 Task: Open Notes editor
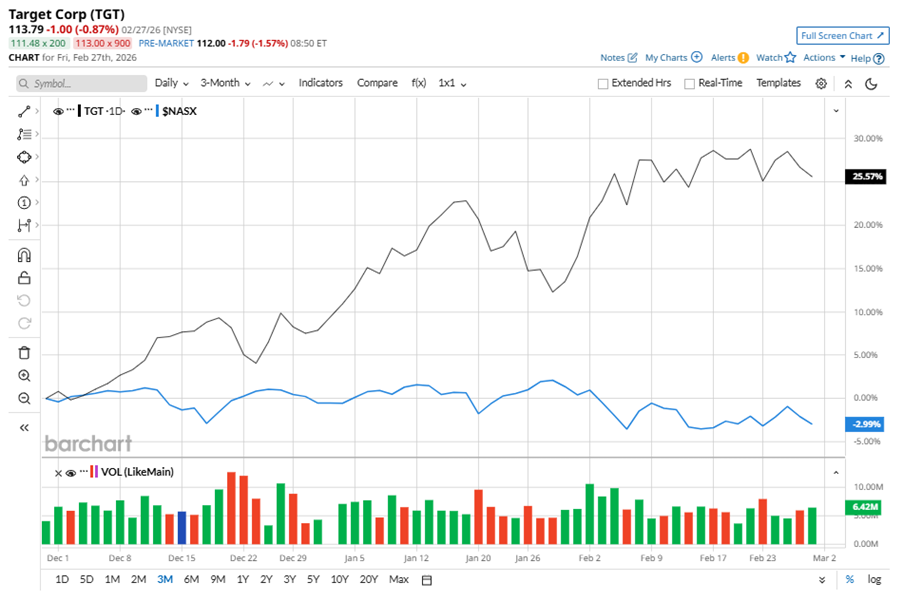click(x=619, y=58)
